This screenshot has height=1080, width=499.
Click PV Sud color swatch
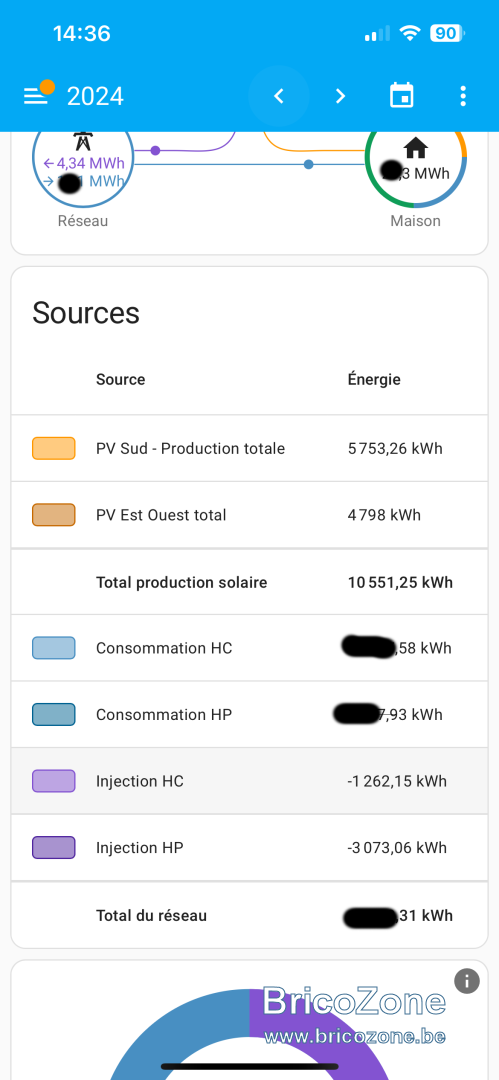[54, 448]
